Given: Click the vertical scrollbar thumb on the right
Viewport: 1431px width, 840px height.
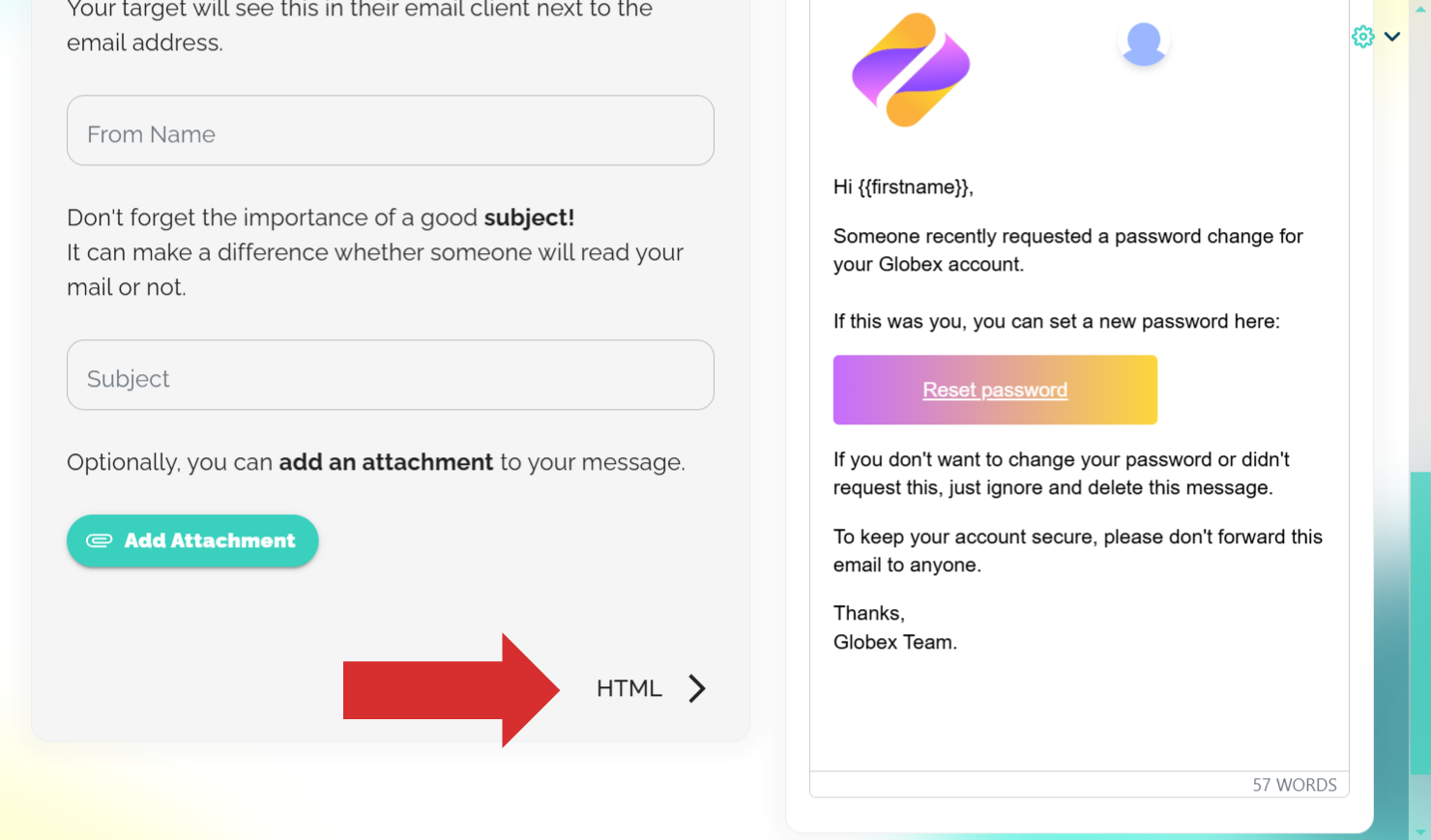Looking at the screenshot, I should (x=1419, y=623).
